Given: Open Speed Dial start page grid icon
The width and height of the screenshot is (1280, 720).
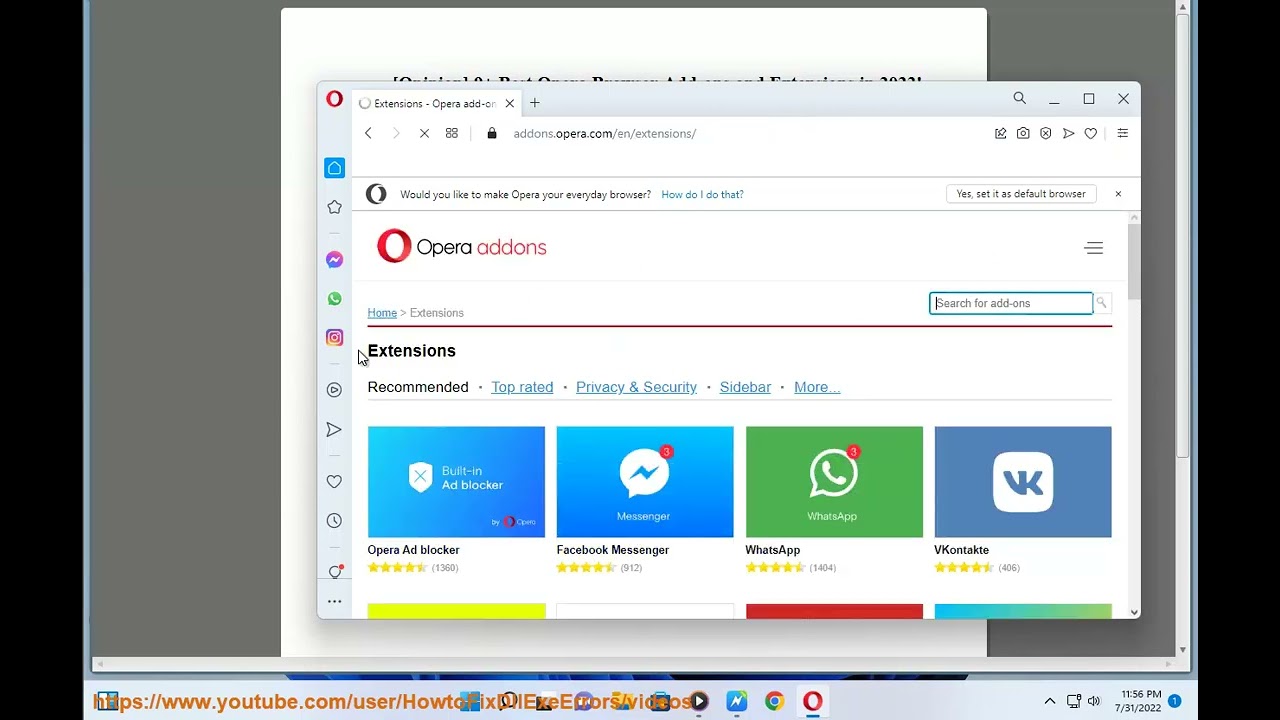Looking at the screenshot, I should 452,133.
